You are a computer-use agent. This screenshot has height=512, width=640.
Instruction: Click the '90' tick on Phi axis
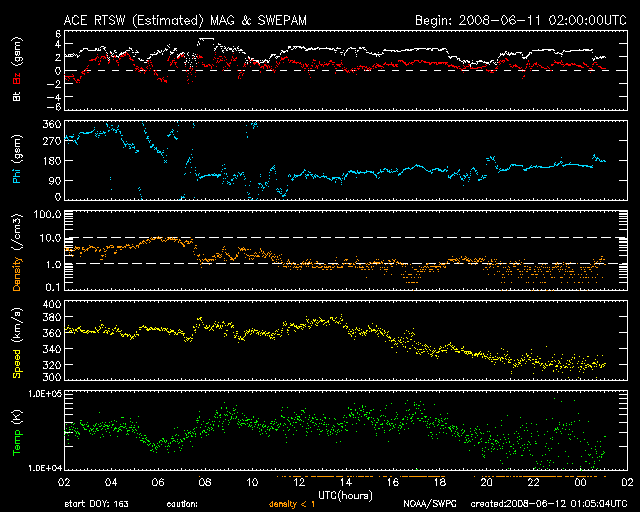point(55,181)
